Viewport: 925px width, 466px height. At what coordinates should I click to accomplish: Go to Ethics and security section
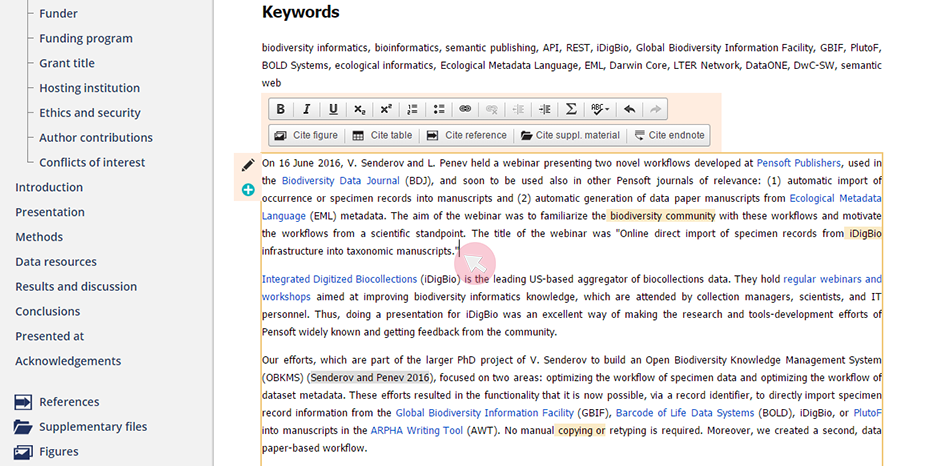click(90, 113)
